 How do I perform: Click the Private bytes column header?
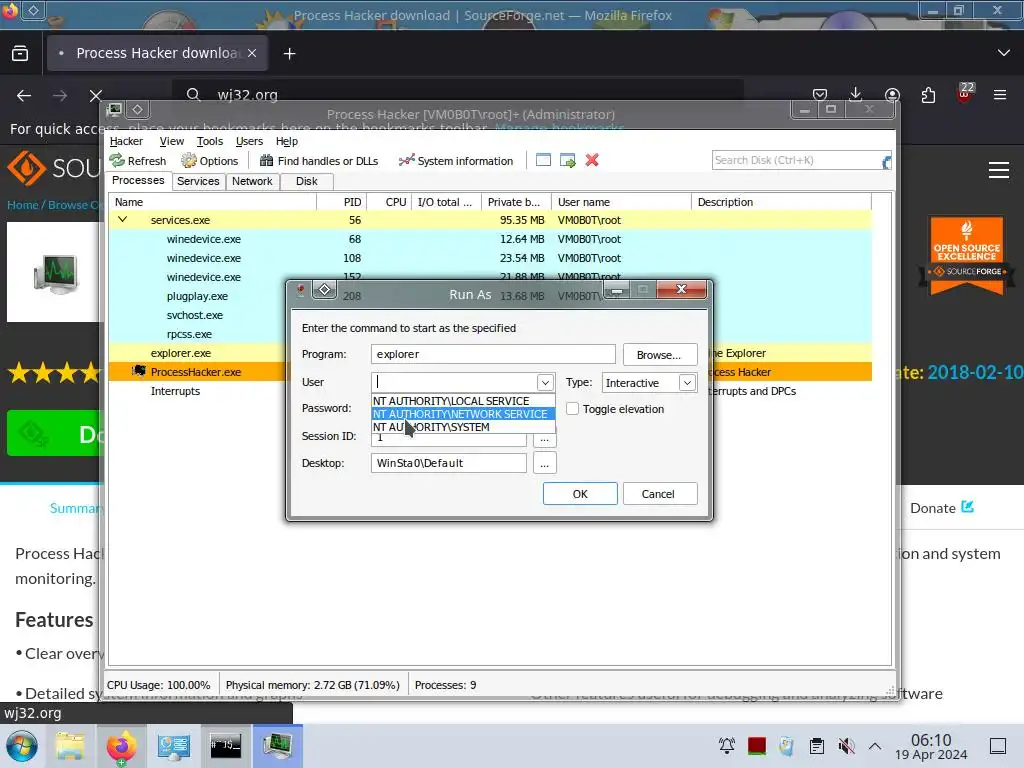tap(516, 202)
